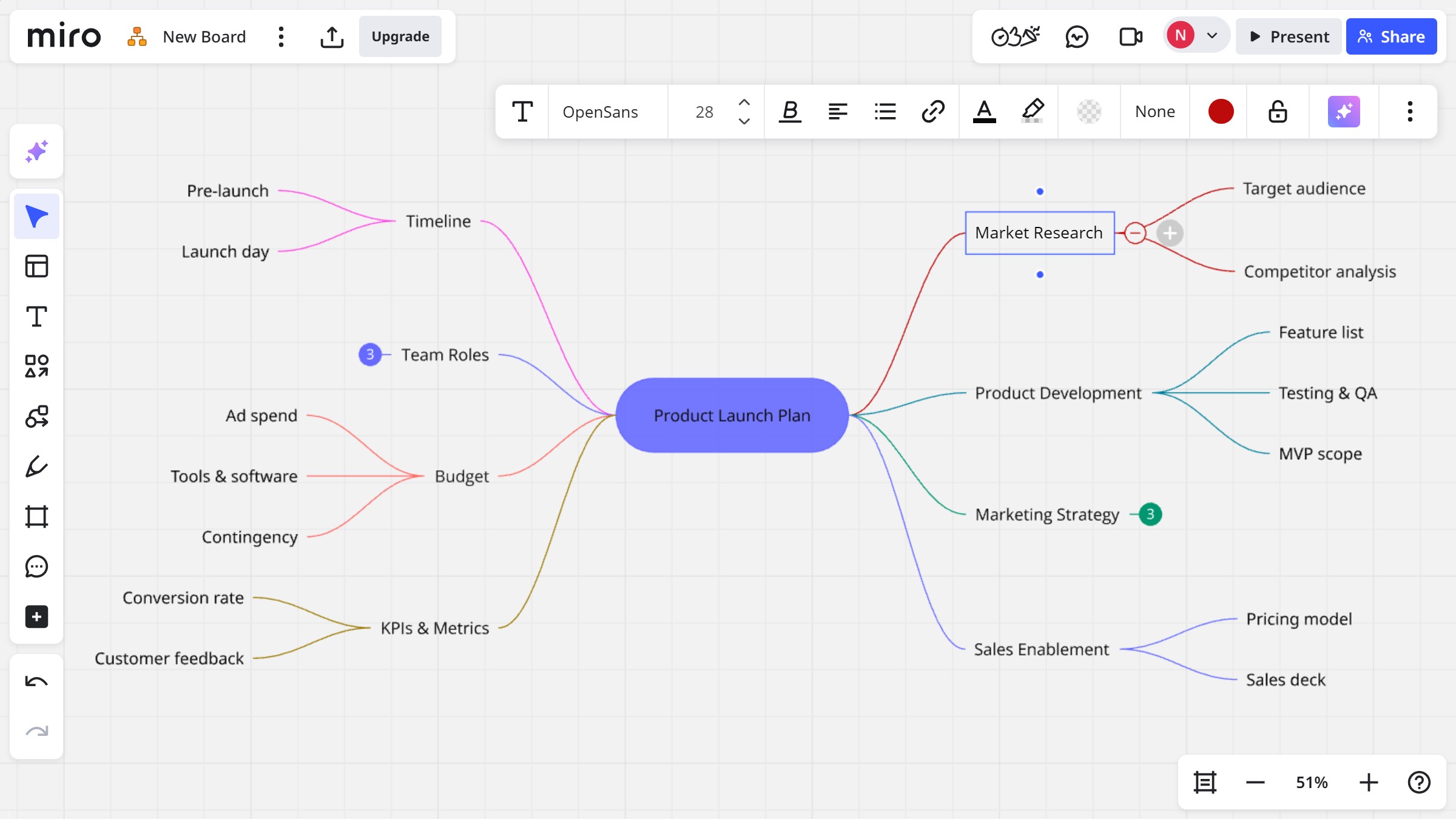This screenshot has width=1456, height=819.
Task: Open text toolbar more options menu
Action: 1410,112
